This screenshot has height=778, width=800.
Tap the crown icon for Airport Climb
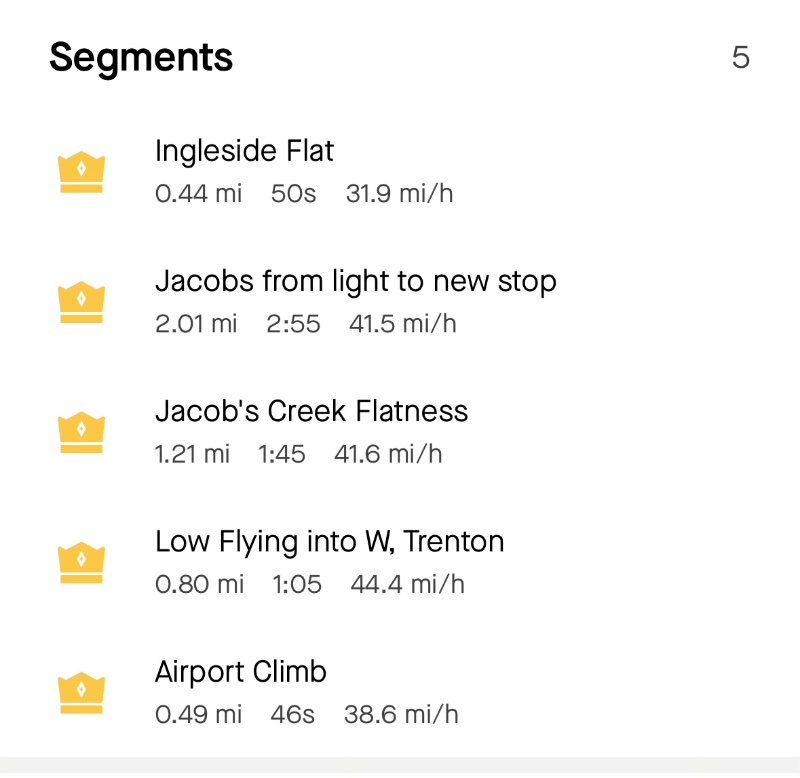pyautogui.click(x=82, y=692)
